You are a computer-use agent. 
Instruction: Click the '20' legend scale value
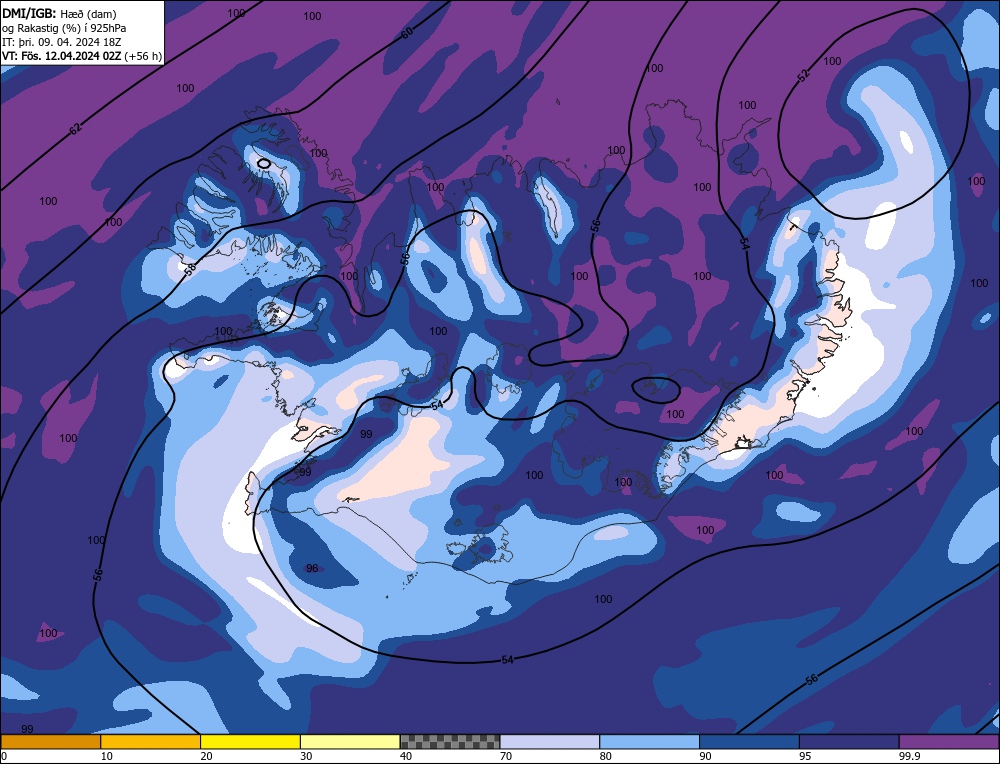[206, 756]
